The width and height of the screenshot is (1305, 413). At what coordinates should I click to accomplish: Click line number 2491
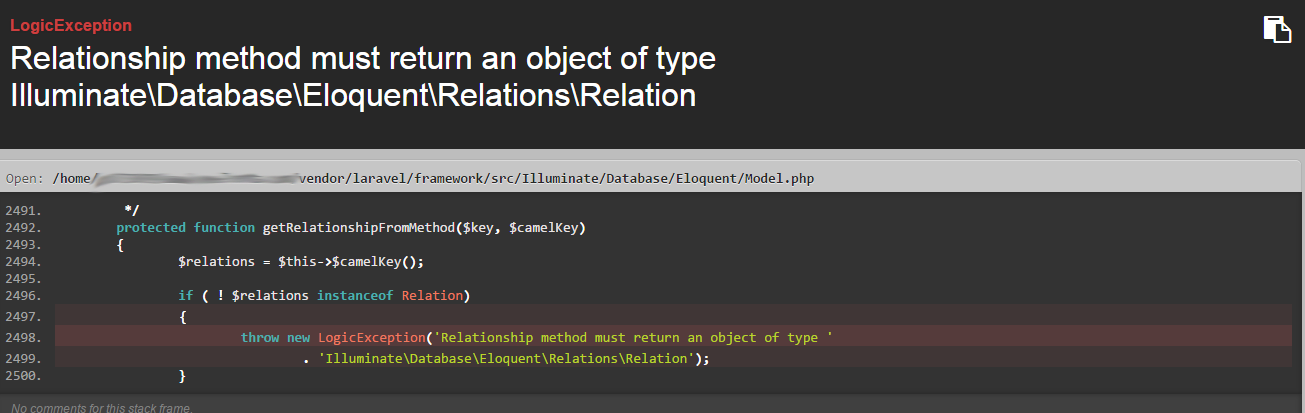point(23,211)
